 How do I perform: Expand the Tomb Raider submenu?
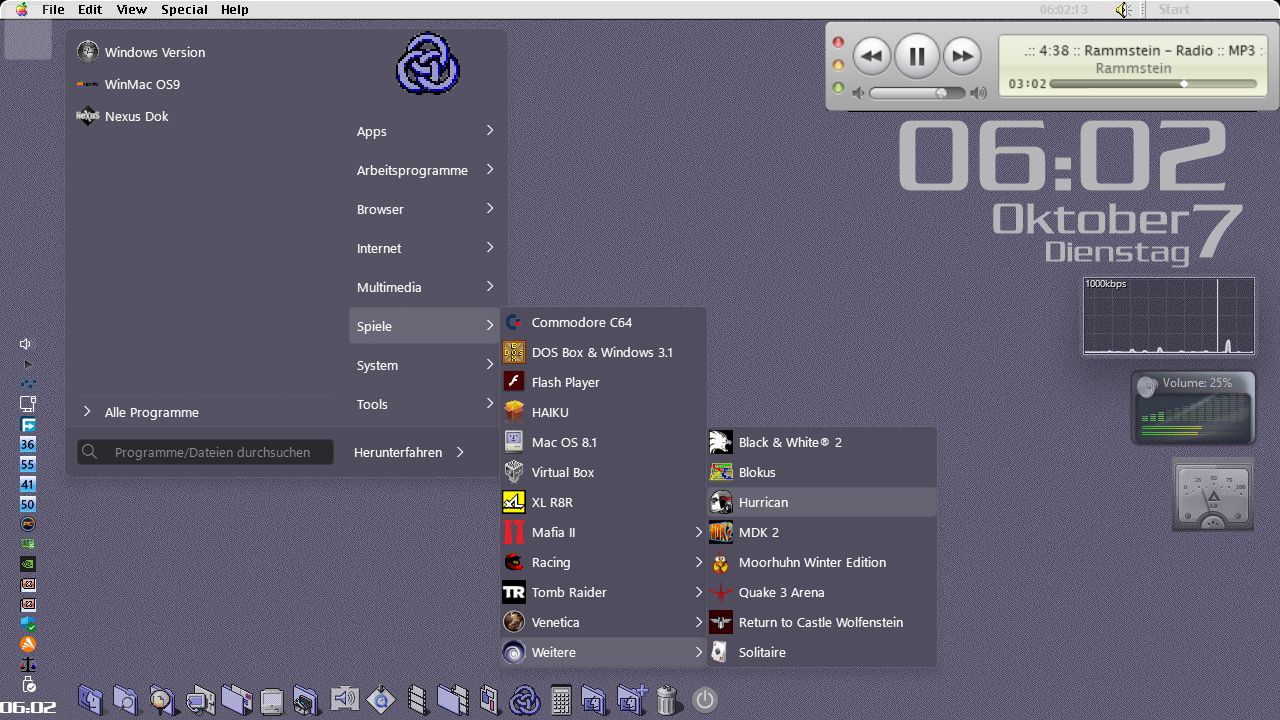(x=604, y=592)
